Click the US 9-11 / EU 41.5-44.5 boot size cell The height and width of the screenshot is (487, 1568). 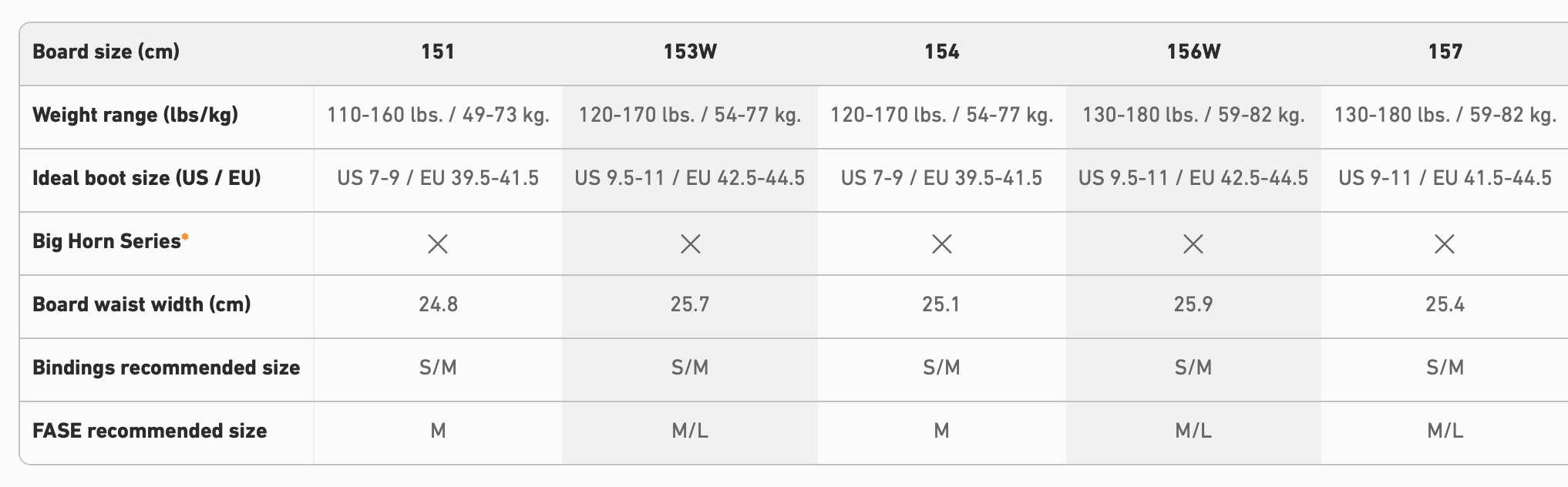pos(1445,178)
